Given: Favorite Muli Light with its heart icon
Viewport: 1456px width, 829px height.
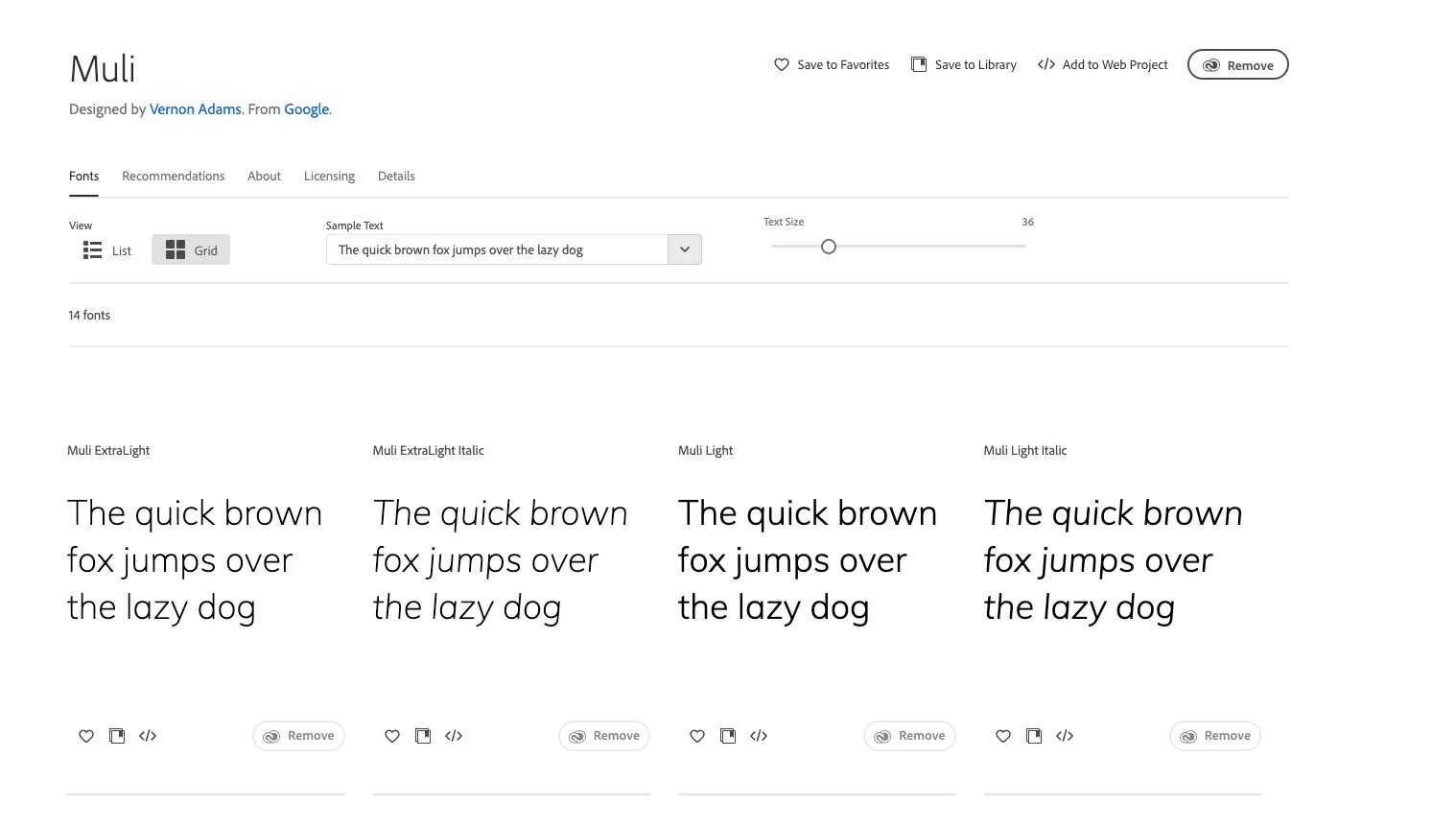Looking at the screenshot, I should point(697,736).
